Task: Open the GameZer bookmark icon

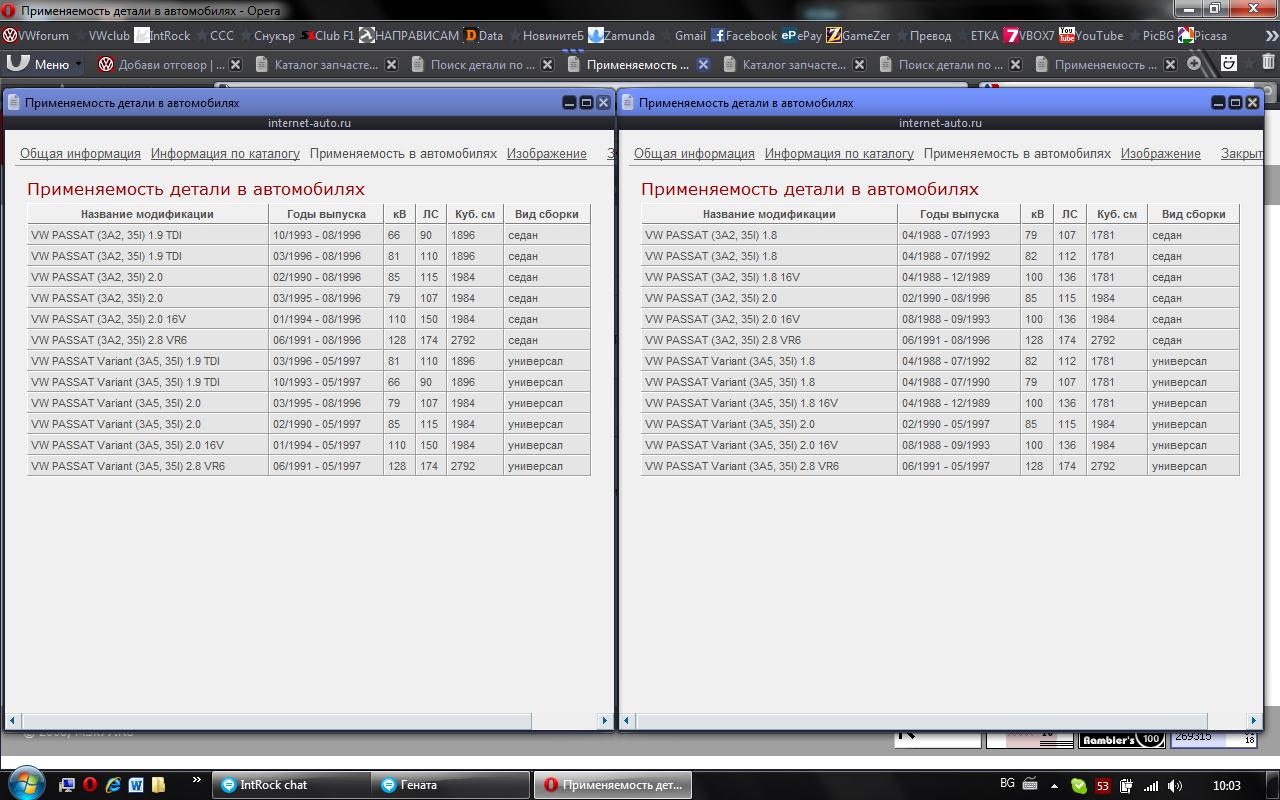Action: [x=833, y=35]
